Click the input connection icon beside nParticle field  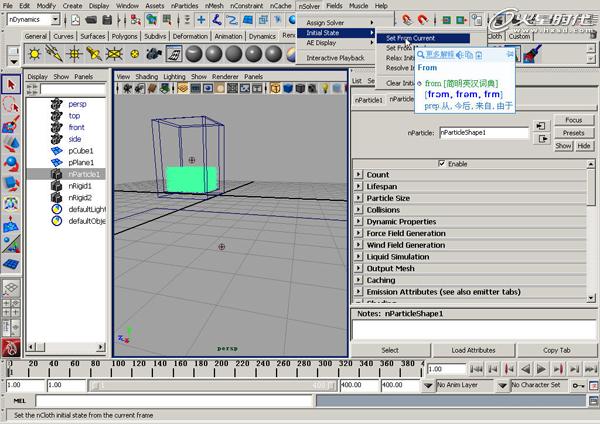[x=541, y=126]
